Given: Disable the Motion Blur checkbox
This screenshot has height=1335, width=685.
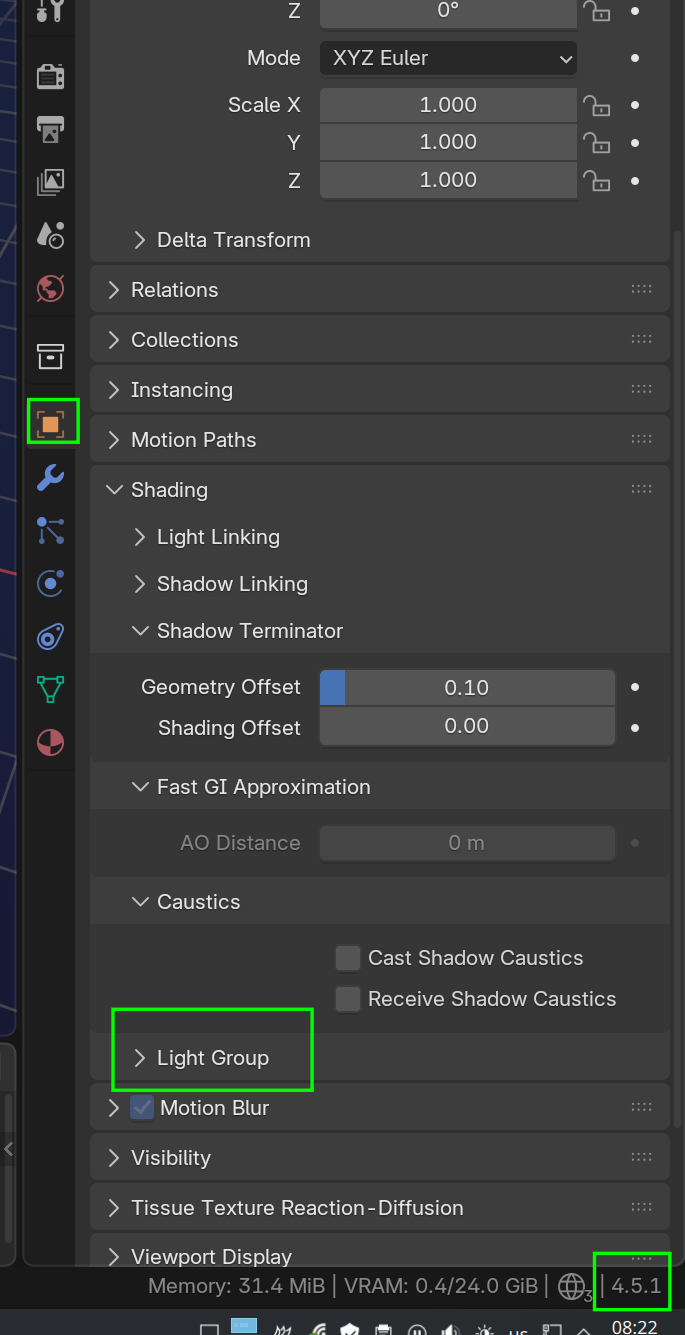Looking at the screenshot, I should [x=142, y=1108].
